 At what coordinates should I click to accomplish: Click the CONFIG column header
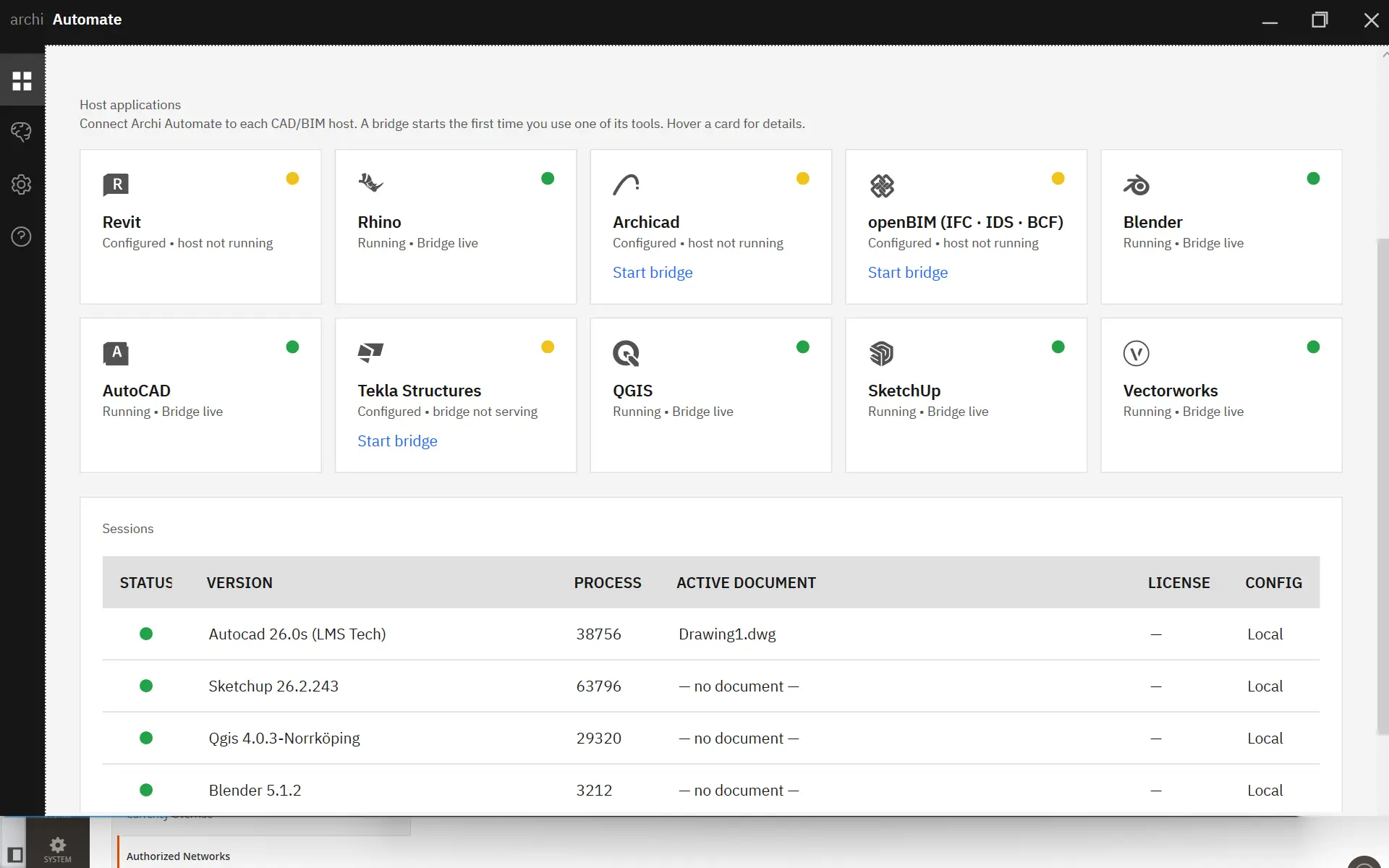tap(1273, 583)
